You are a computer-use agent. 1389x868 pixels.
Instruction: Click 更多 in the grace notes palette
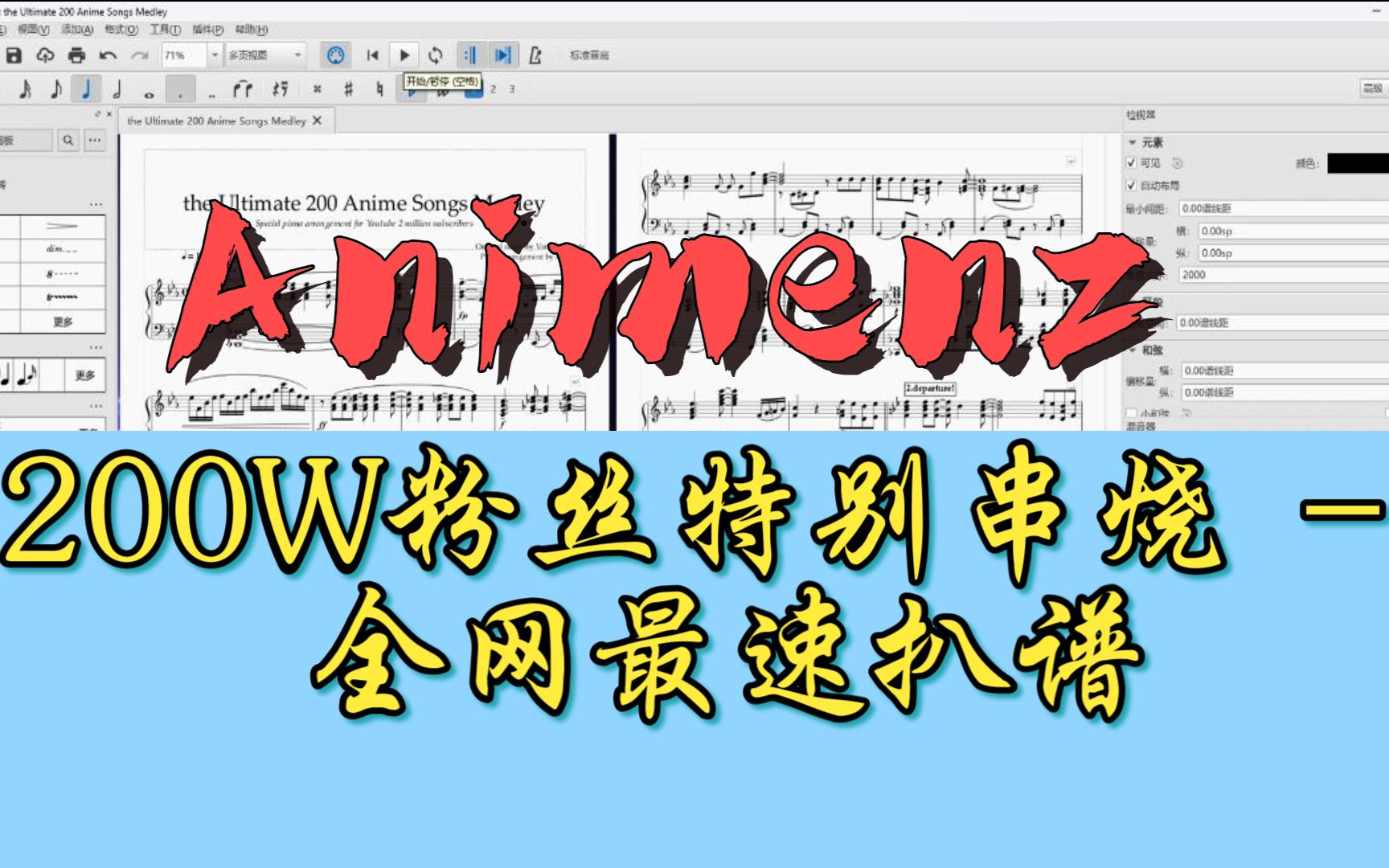click(85, 375)
